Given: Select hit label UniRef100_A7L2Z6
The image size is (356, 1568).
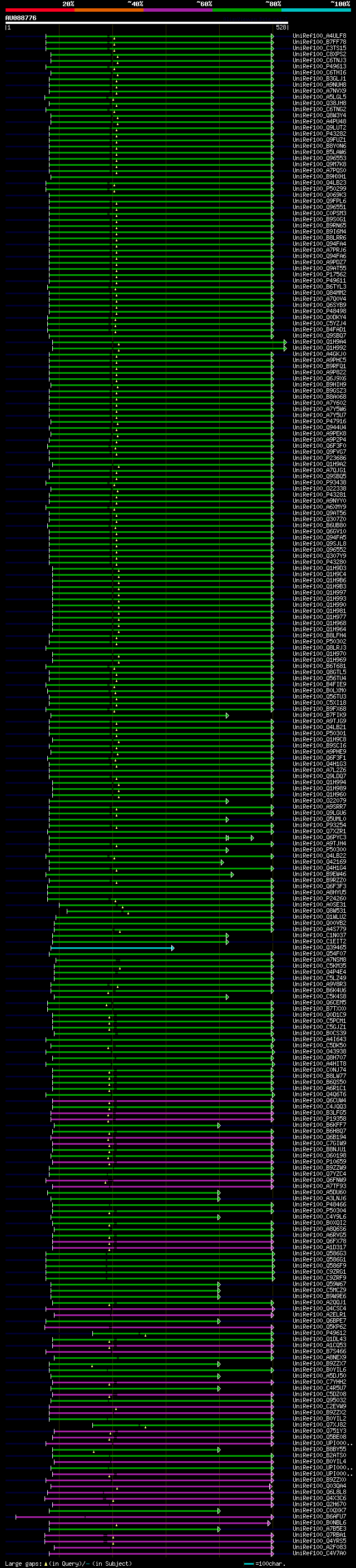Looking at the screenshot, I should tap(319, 770).
